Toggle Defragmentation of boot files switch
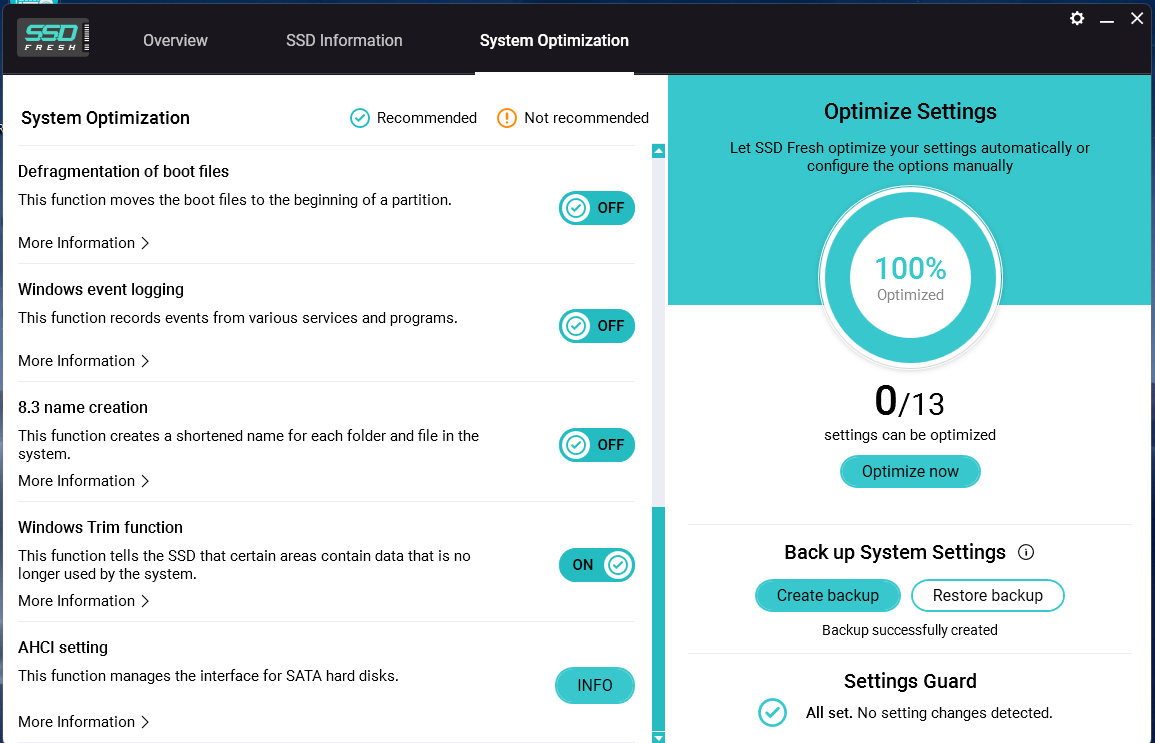1155x743 pixels. [597, 208]
